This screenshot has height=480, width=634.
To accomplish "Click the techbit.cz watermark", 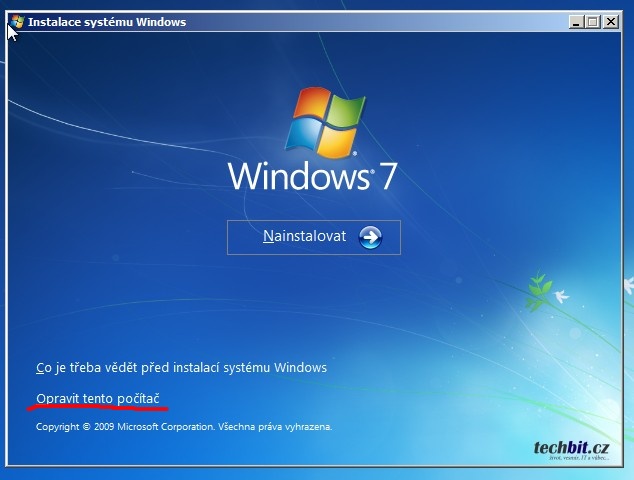I will point(570,448).
